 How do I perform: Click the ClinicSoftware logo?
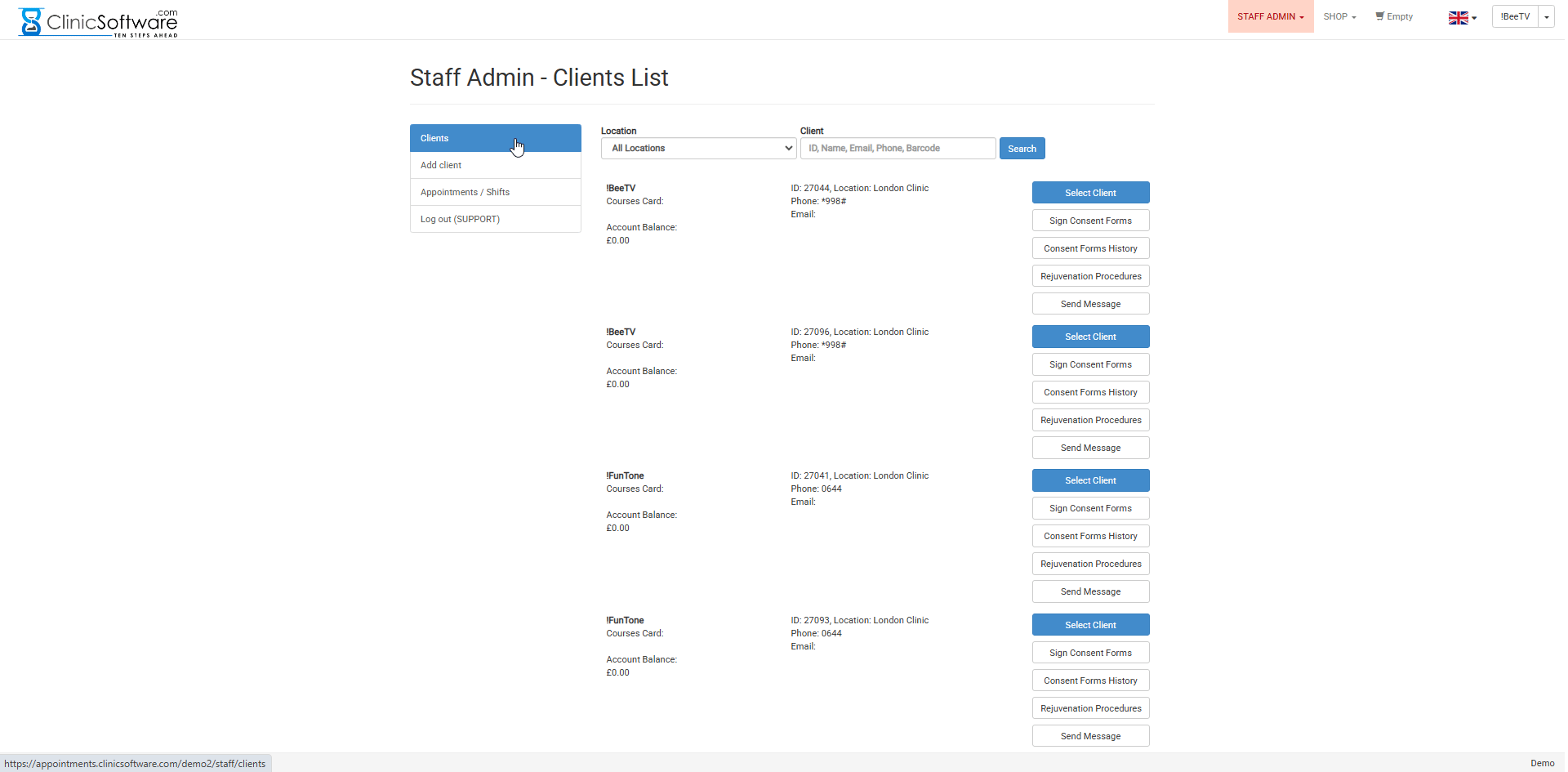click(96, 22)
